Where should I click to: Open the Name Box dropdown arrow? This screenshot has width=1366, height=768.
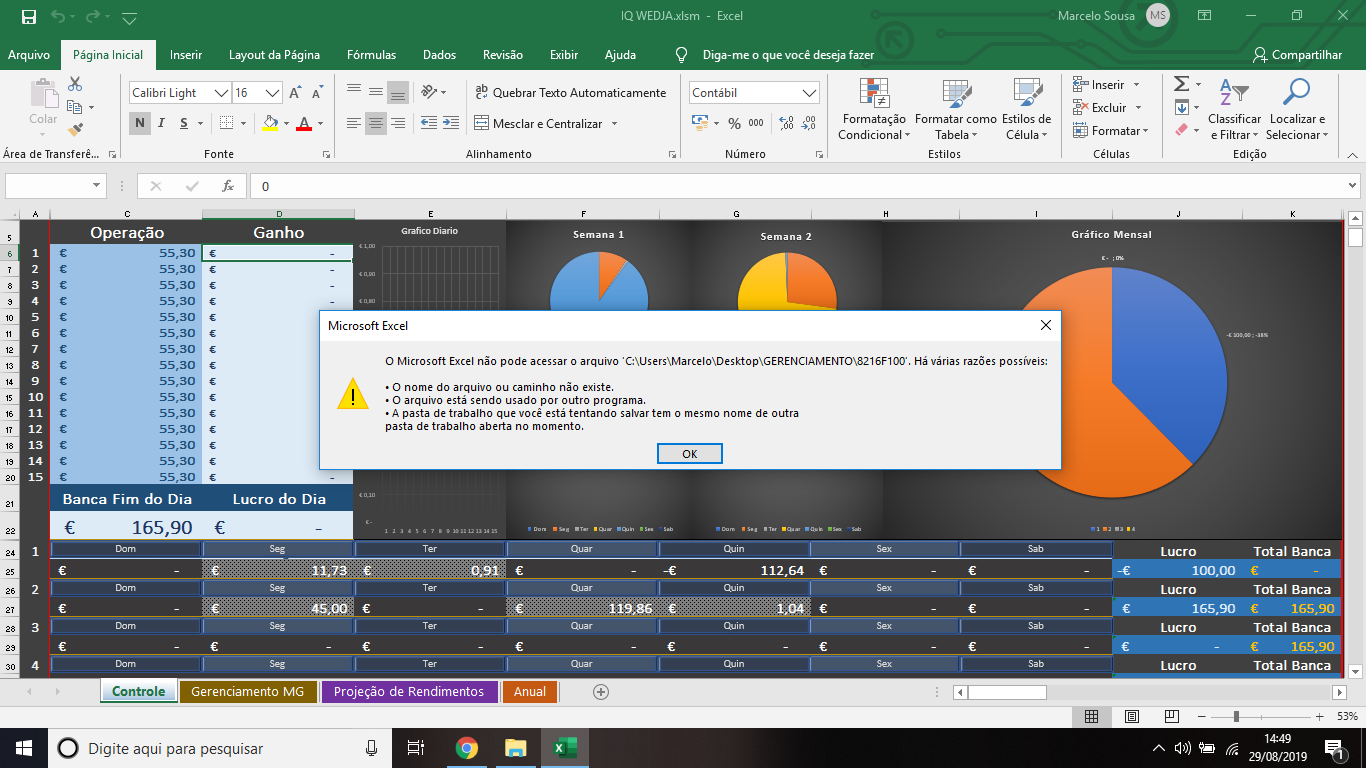[97, 186]
